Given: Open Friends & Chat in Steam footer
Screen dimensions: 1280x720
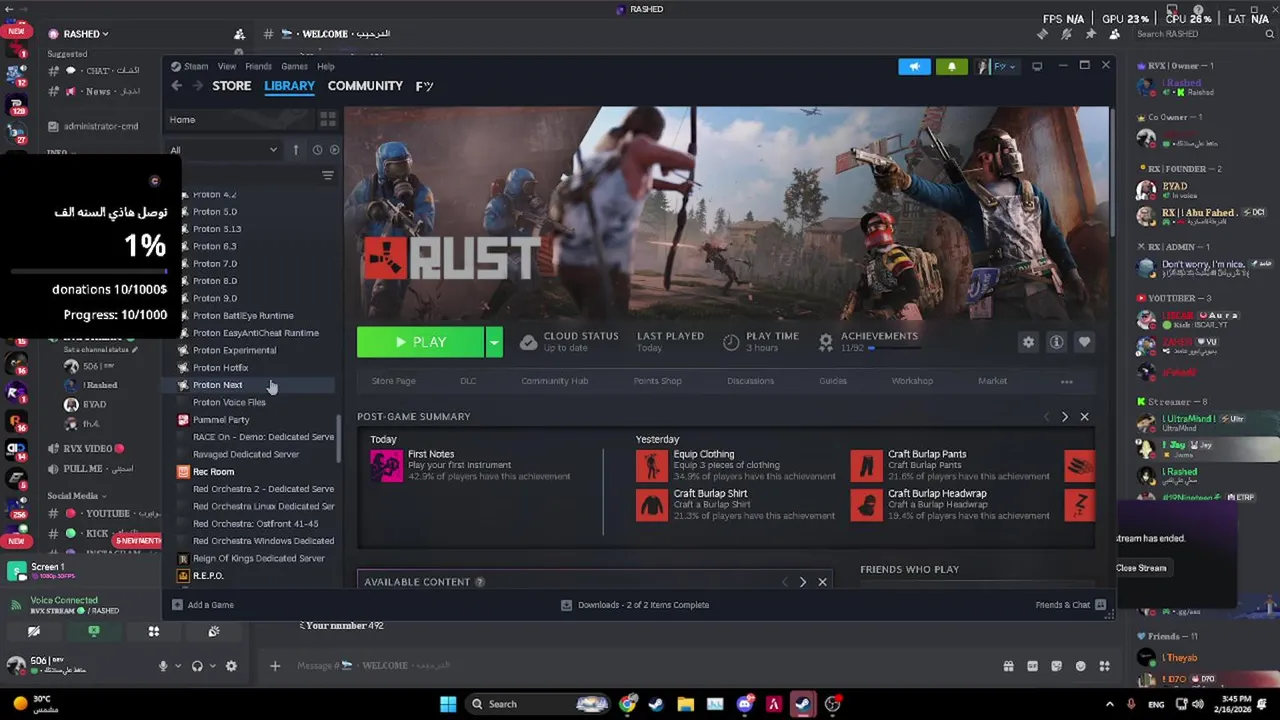Looking at the screenshot, I should tap(1070, 605).
